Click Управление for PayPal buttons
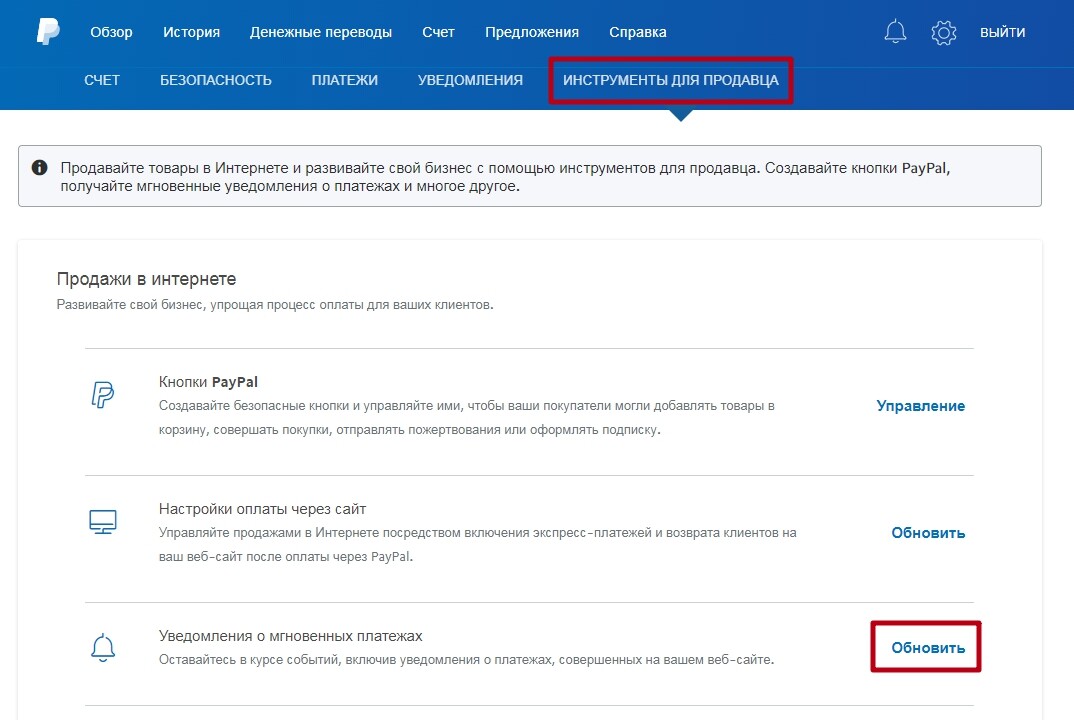 pyautogui.click(x=921, y=406)
